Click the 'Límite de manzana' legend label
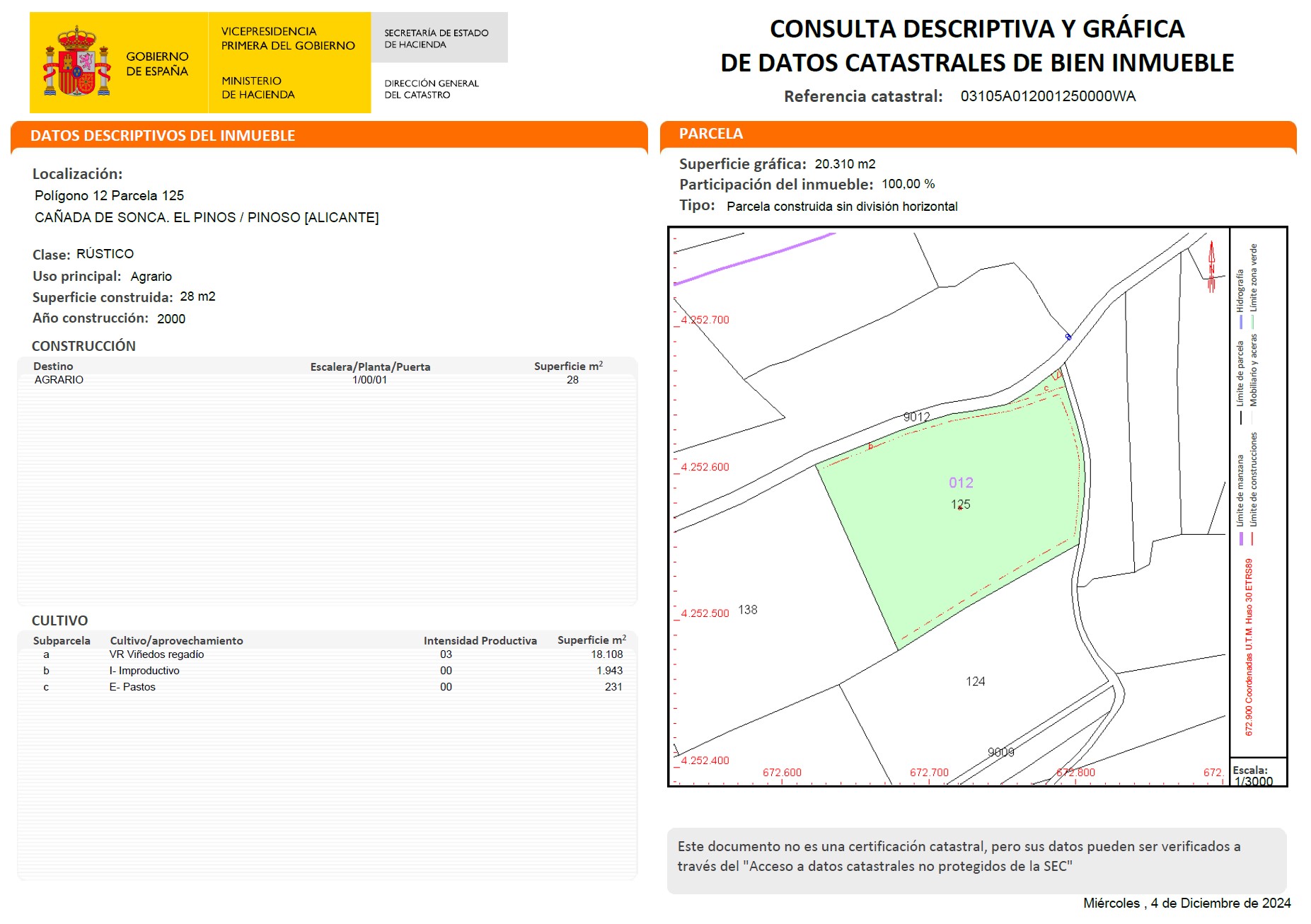This screenshot has height=924, width=1311. coord(1240,490)
